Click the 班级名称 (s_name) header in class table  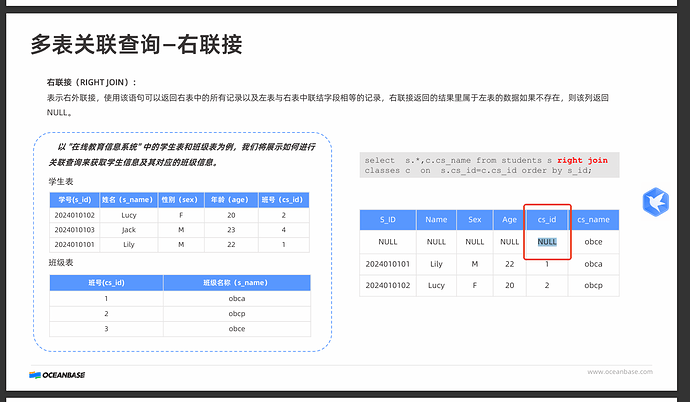pos(237,283)
